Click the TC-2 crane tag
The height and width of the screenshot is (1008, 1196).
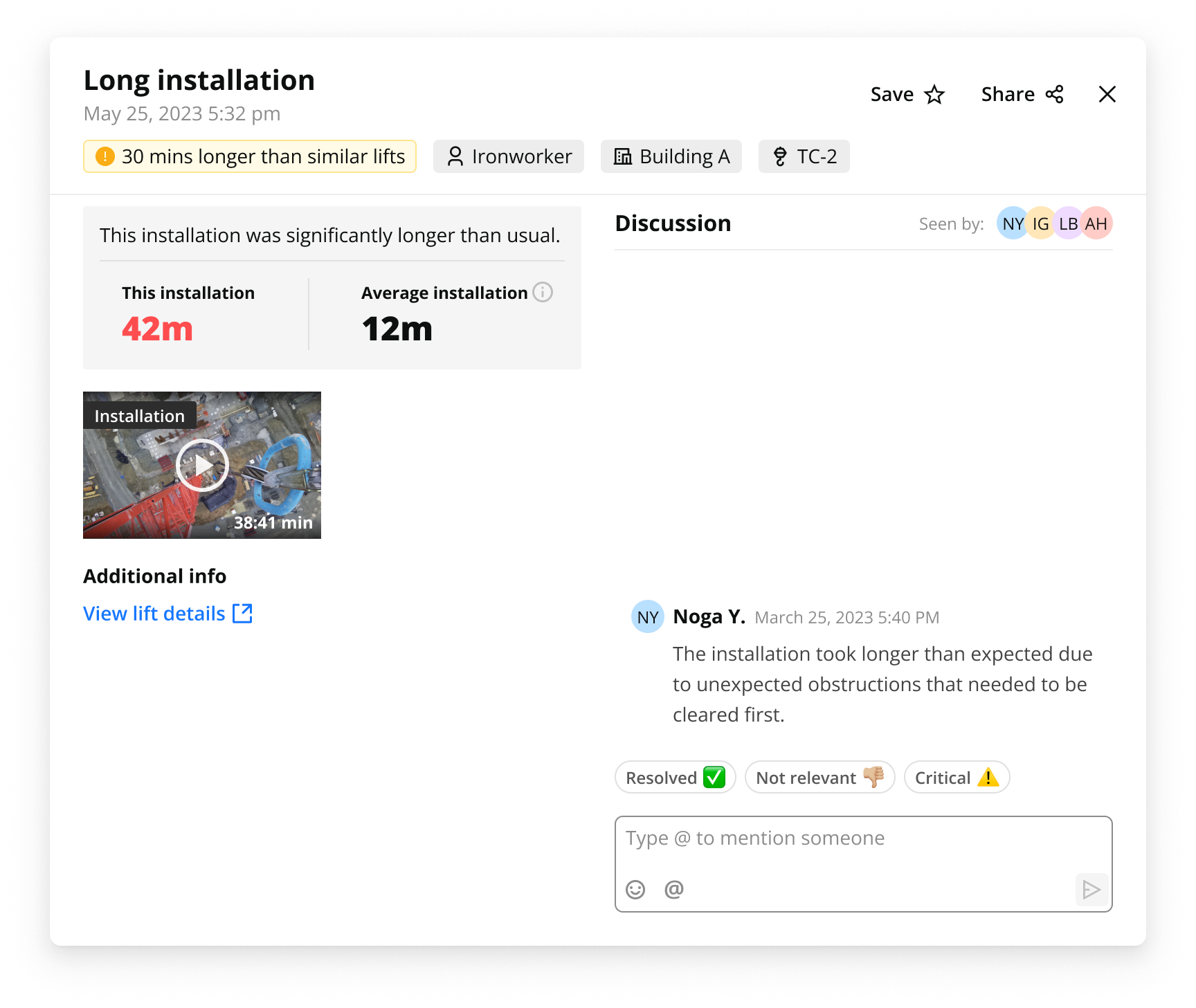[x=804, y=156]
